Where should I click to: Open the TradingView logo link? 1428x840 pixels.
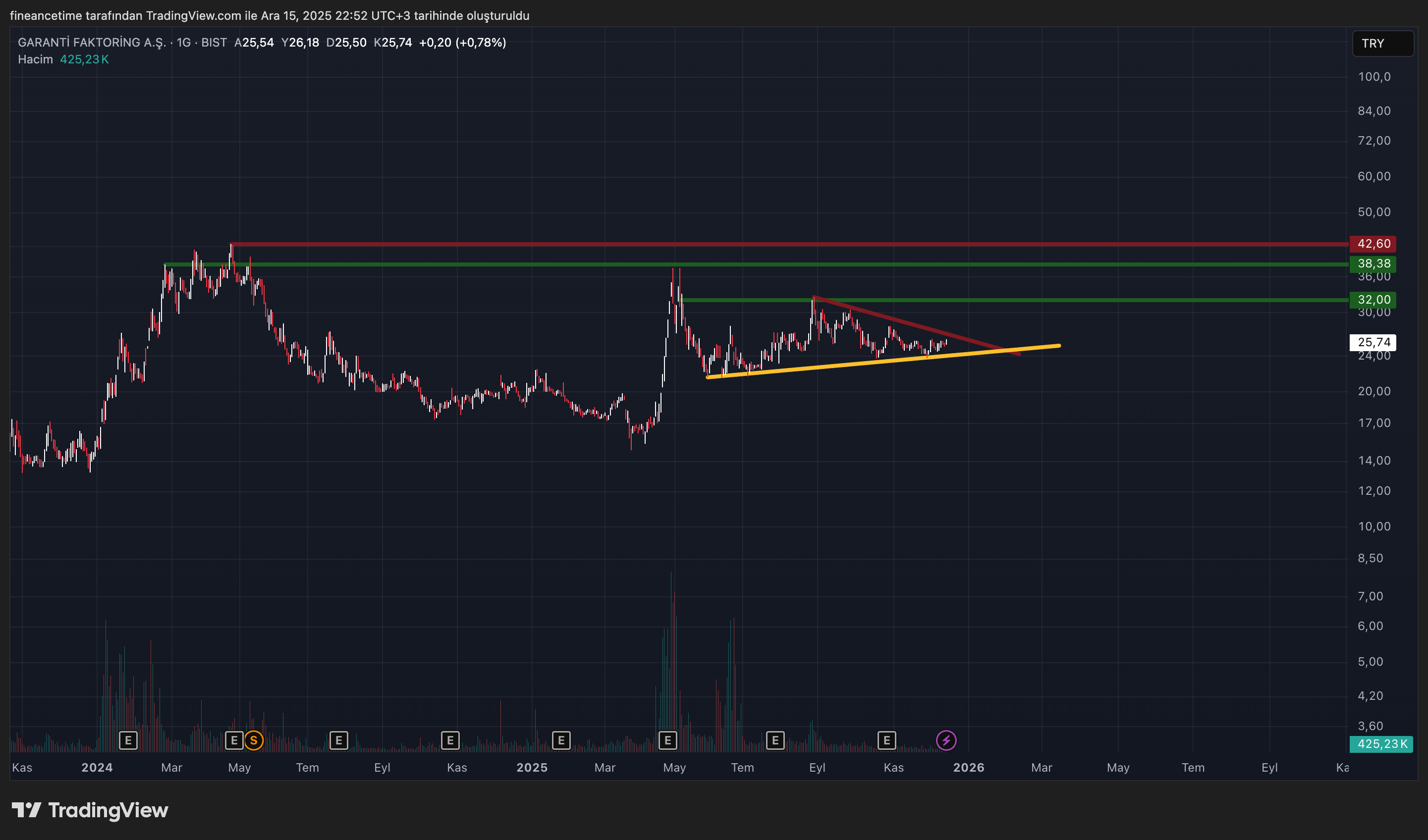[x=90, y=810]
